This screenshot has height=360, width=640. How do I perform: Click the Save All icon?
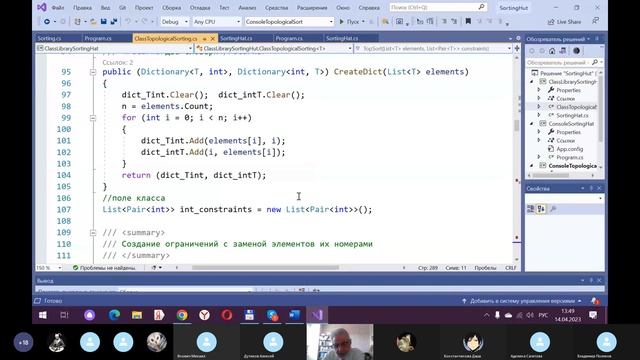point(113,22)
